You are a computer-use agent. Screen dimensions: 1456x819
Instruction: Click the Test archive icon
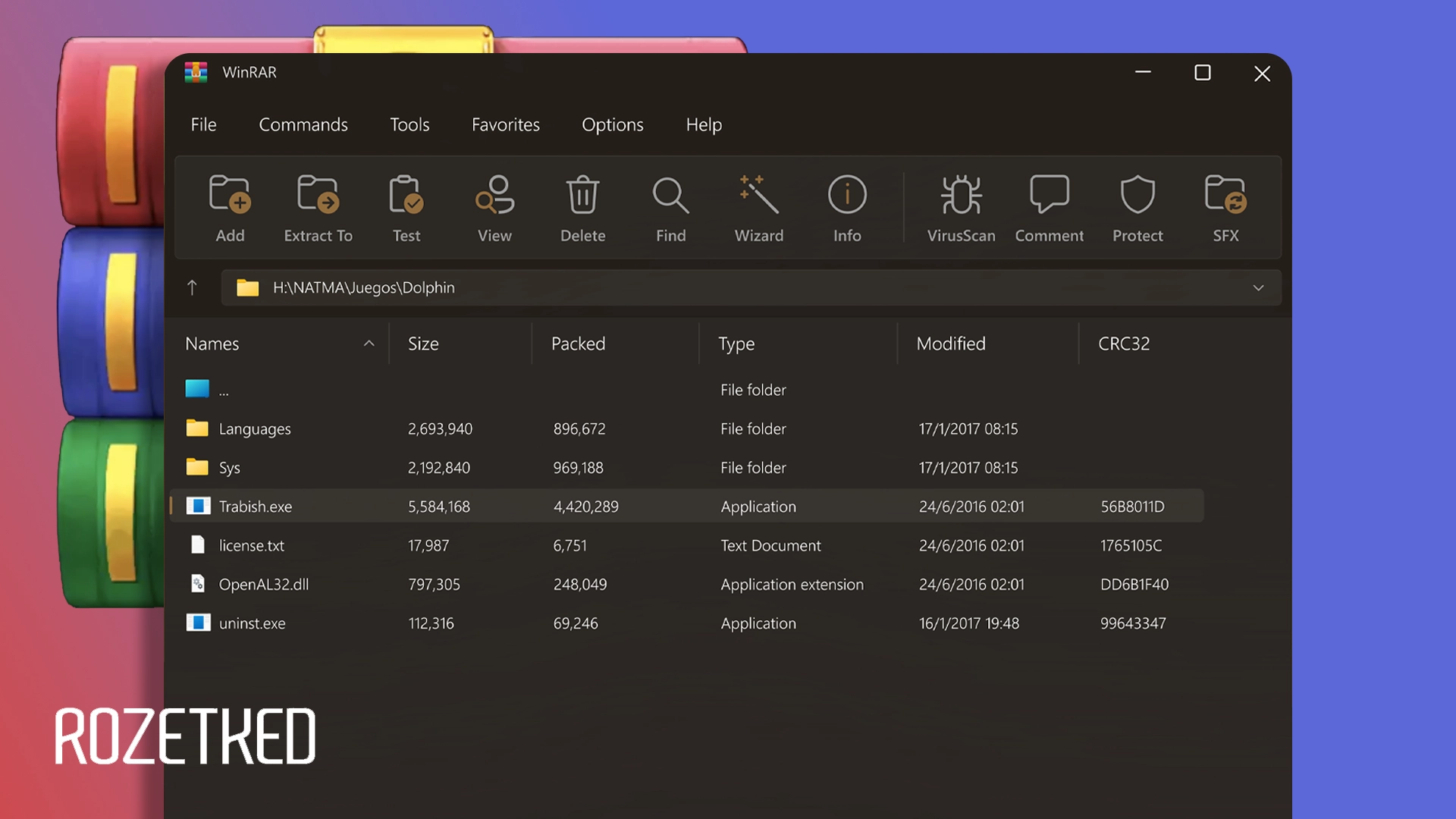(x=406, y=195)
